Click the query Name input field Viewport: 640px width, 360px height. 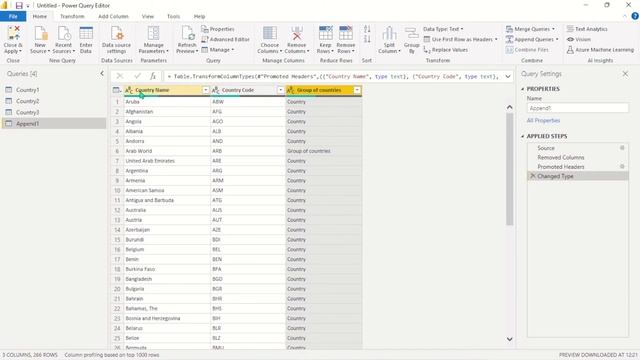[x=578, y=108]
